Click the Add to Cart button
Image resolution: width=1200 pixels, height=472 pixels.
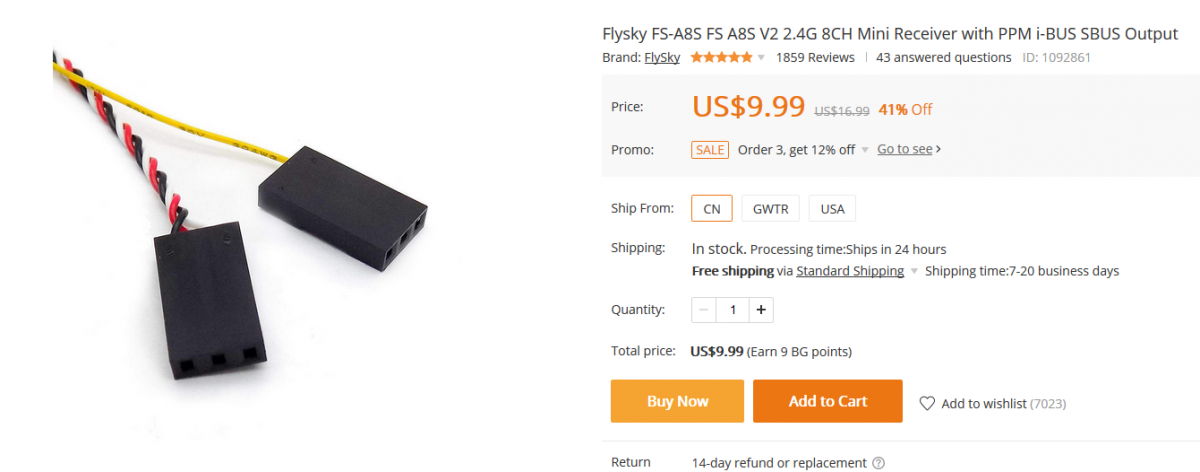pyautogui.click(x=828, y=401)
